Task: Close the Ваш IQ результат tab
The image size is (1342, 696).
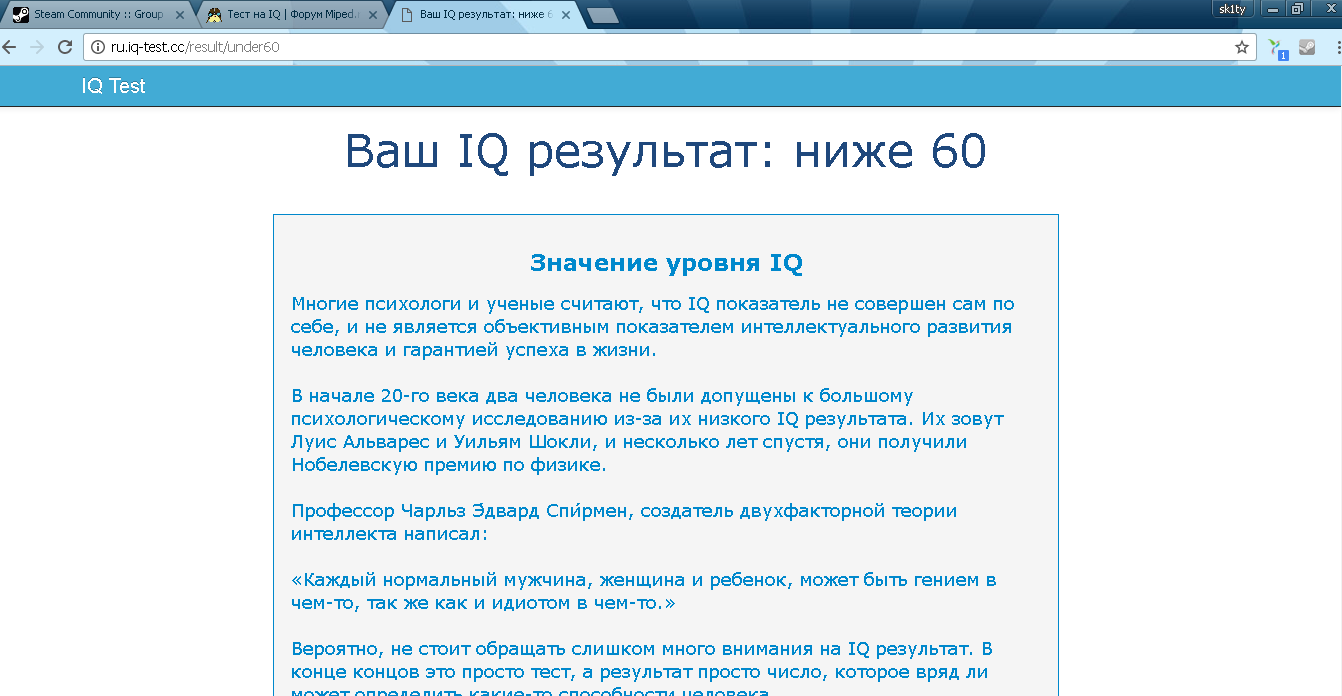Action: [x=566, y=15]
